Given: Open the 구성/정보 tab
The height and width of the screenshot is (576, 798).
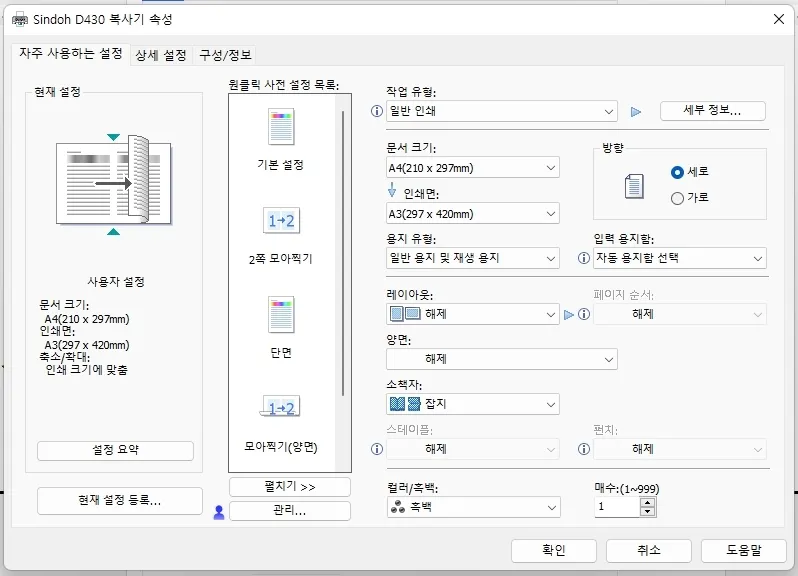Looking at the screenshot, I should coord(225,55).
